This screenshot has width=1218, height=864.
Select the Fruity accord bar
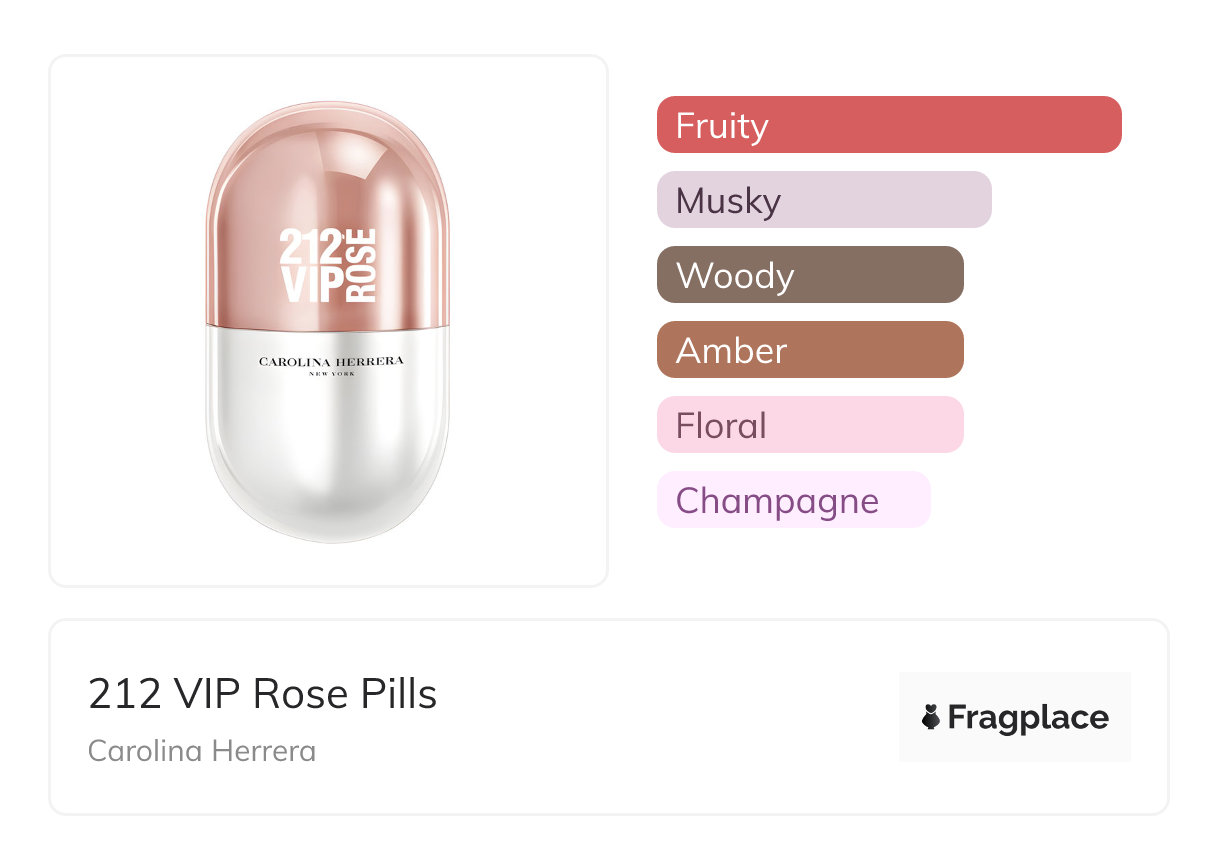(888, 125)
